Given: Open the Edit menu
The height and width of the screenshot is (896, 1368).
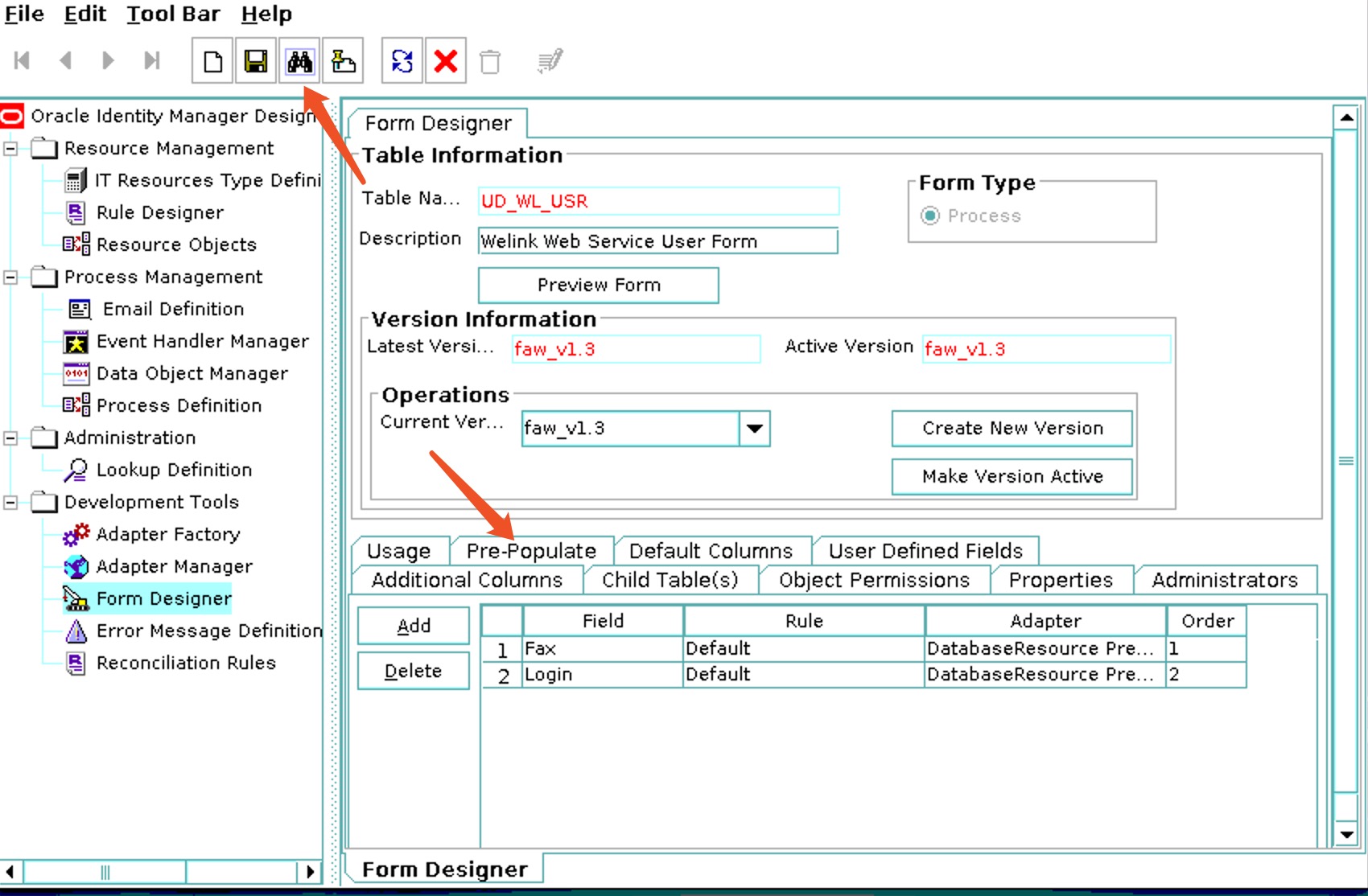Looking at the screenshot, I should (85, 14).
